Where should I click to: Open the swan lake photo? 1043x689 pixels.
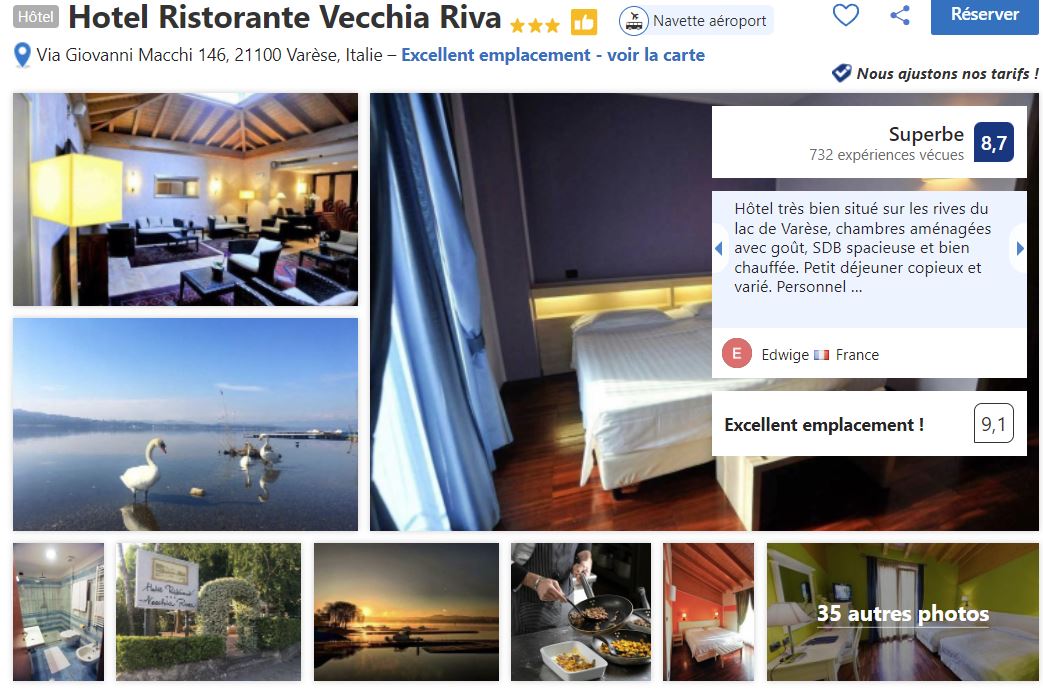(186, 424)
